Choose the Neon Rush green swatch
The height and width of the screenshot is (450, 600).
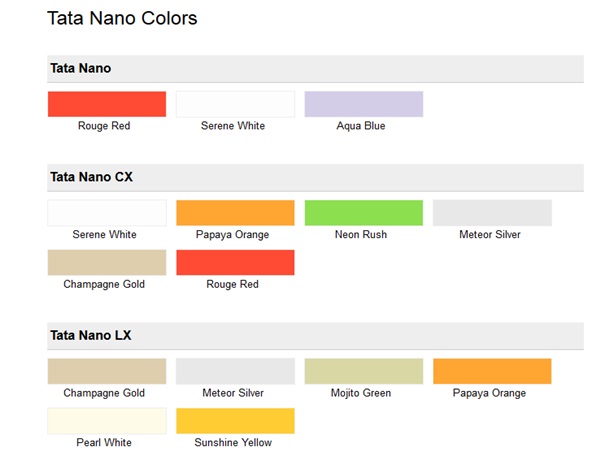pos(363,213)
